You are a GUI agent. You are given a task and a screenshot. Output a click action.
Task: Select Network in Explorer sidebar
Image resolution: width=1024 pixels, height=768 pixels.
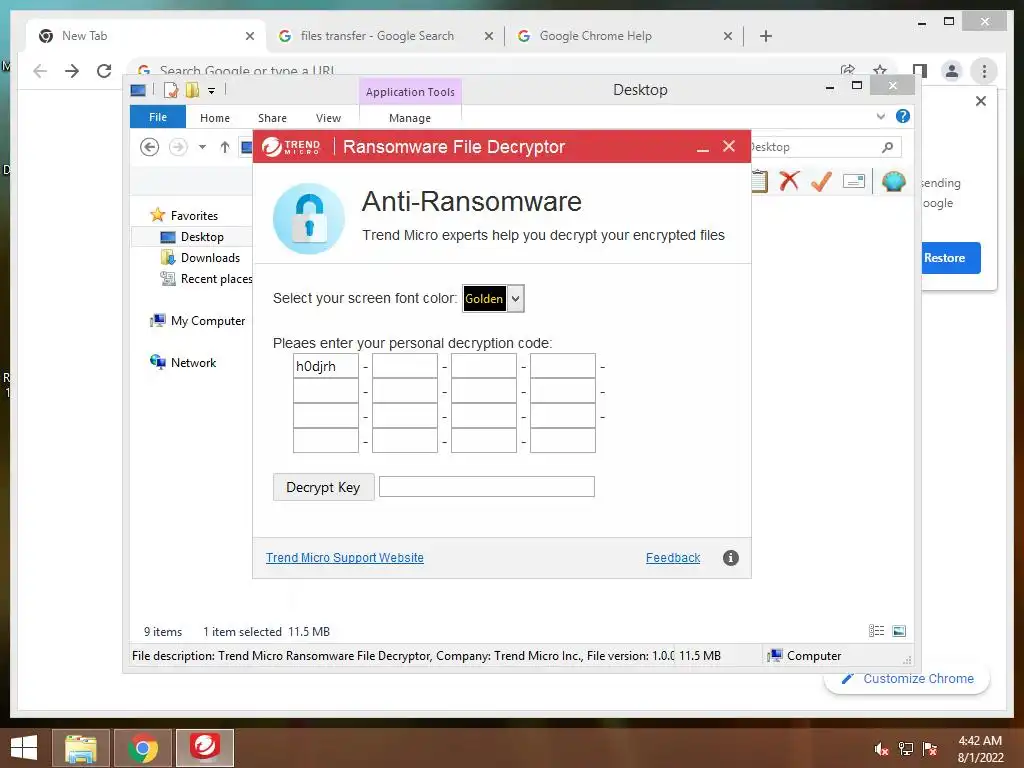pyautogui.click(x=184, y=362)
